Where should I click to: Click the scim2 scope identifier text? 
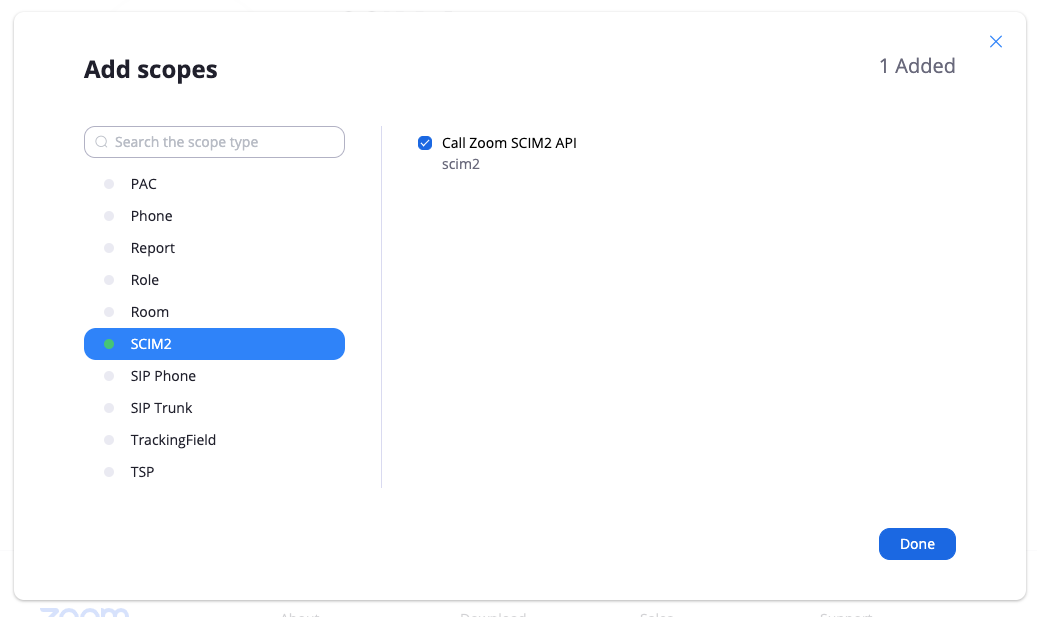(461, 164)
